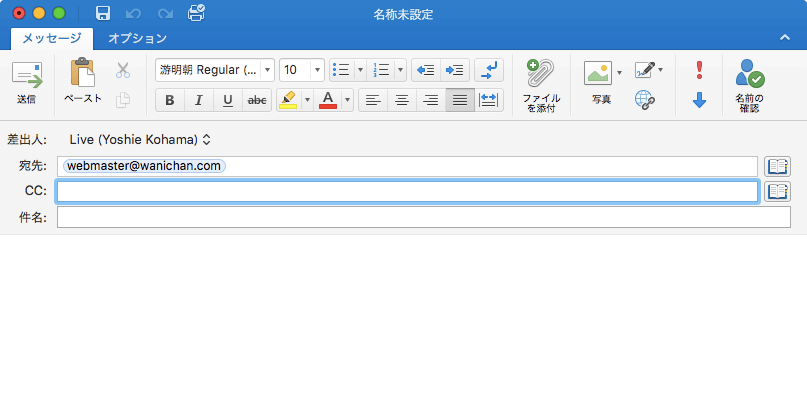Increase the indent level
Screen dimensions: 807x400
455,70
